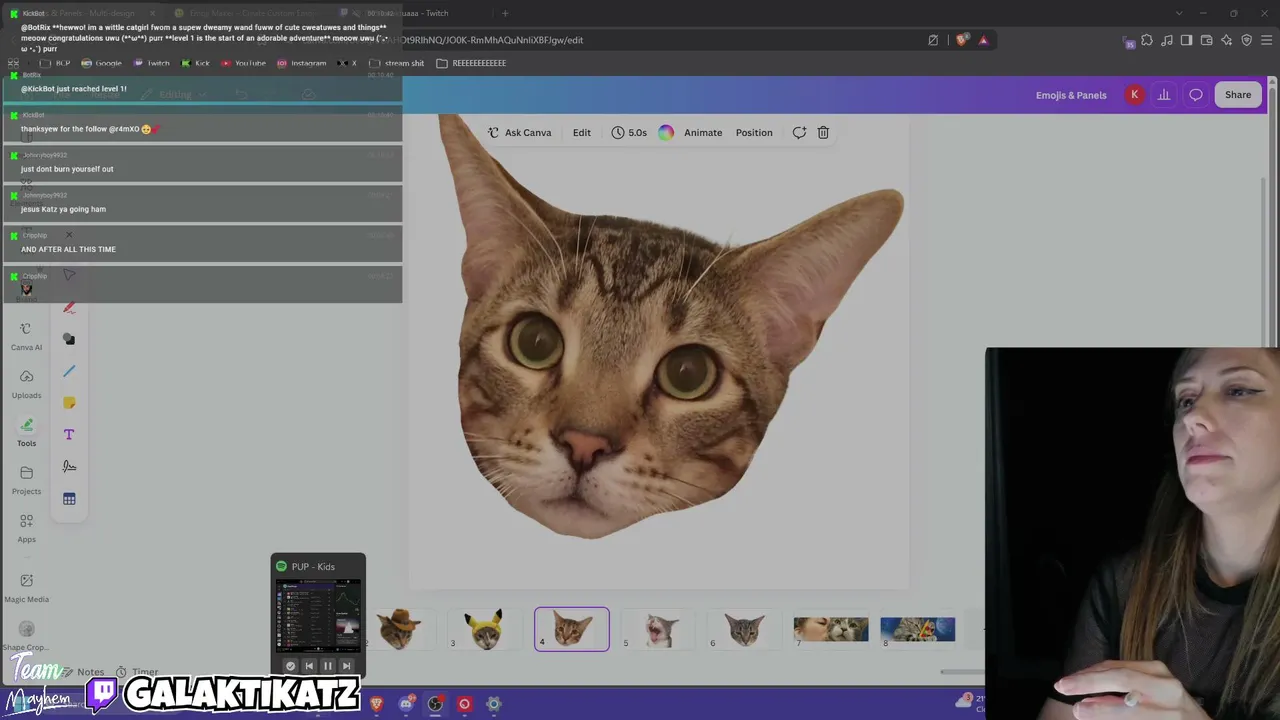Screen dimensions: 1280x720
Task: Select the blue Line tool
Action: click(69, 371)
